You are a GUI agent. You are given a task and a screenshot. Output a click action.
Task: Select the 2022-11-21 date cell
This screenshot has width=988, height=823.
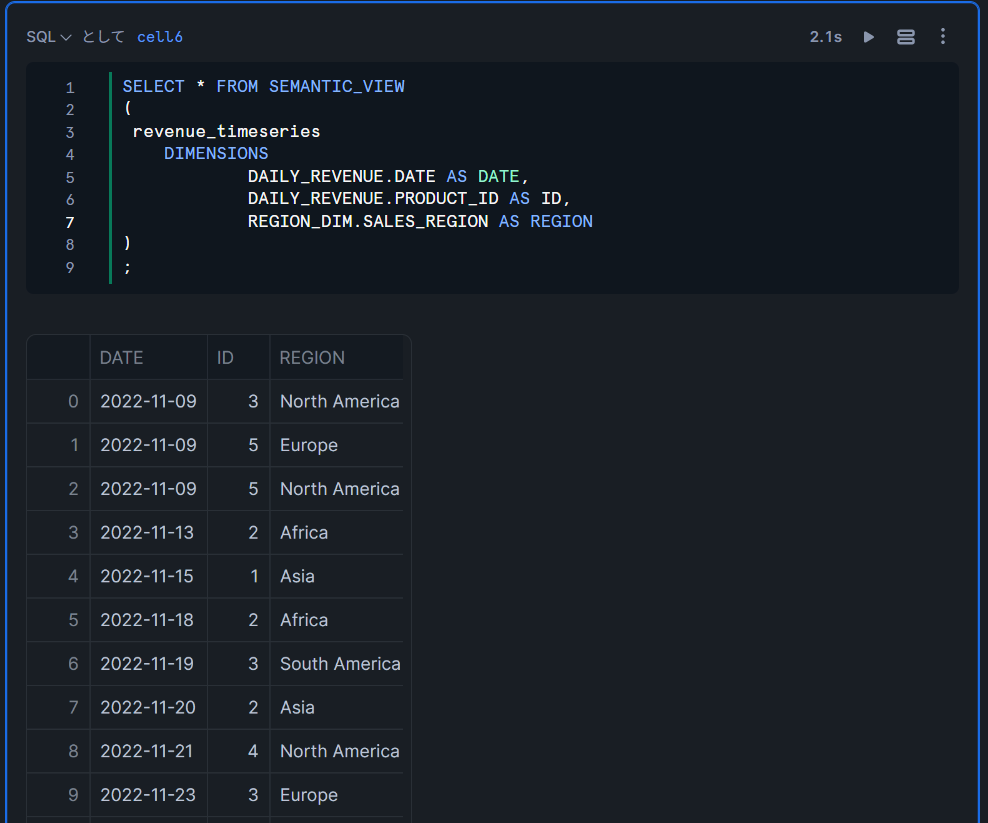pos(149,751)
